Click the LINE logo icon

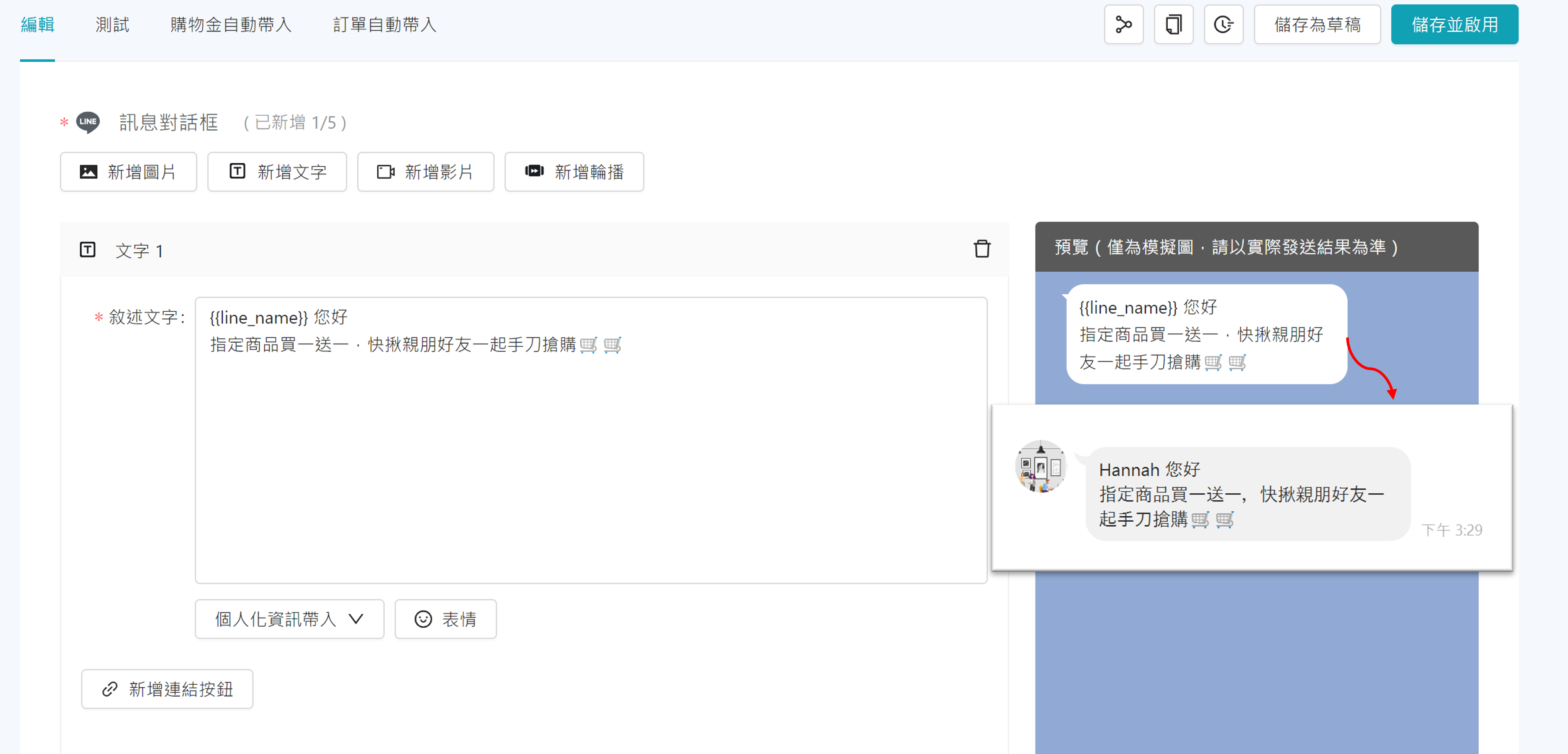pos(88,122)
